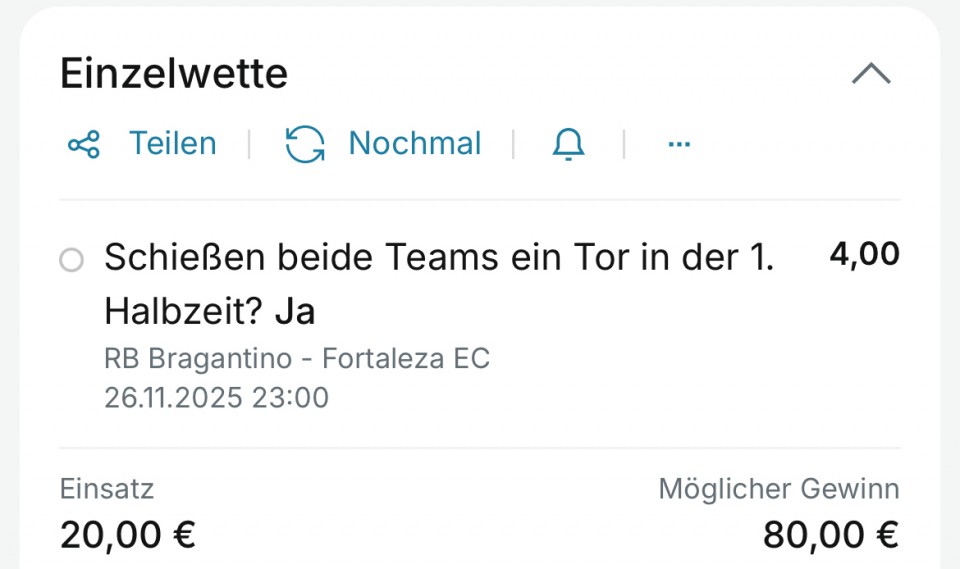Enable notifications with the bell icon
The width and height of the screenshot is (960, 569).
568,145
